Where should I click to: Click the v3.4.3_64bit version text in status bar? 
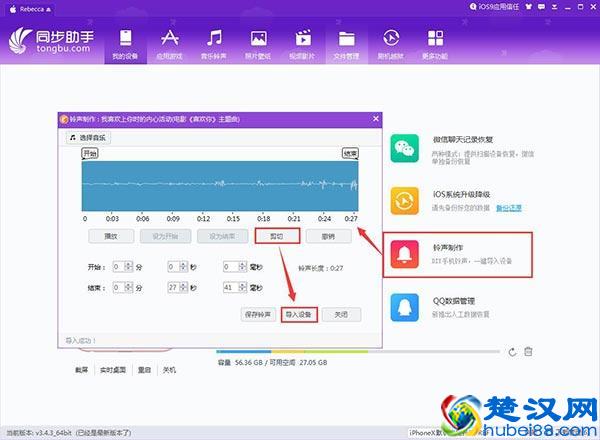click(53, 433)
